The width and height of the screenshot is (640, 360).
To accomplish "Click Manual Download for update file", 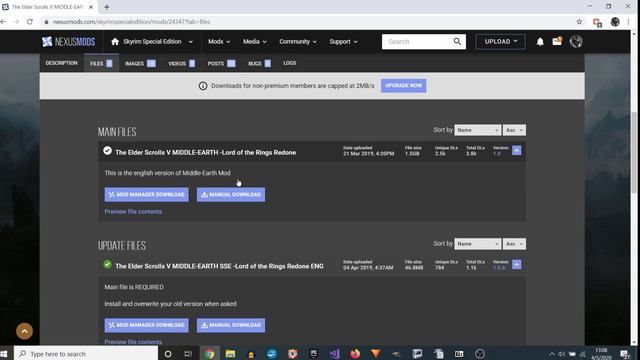I will tap(231, 325).
